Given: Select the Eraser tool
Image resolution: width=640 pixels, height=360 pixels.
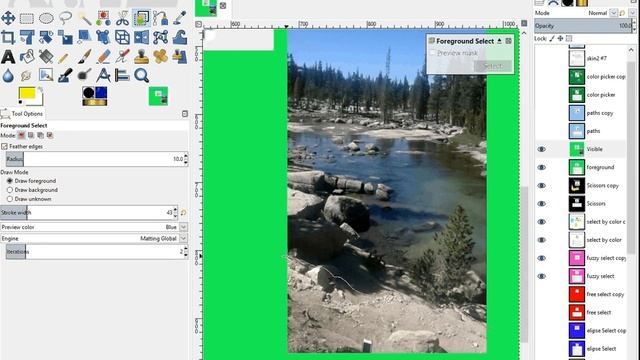Looking at the screenshot, I should pos(103,56).
